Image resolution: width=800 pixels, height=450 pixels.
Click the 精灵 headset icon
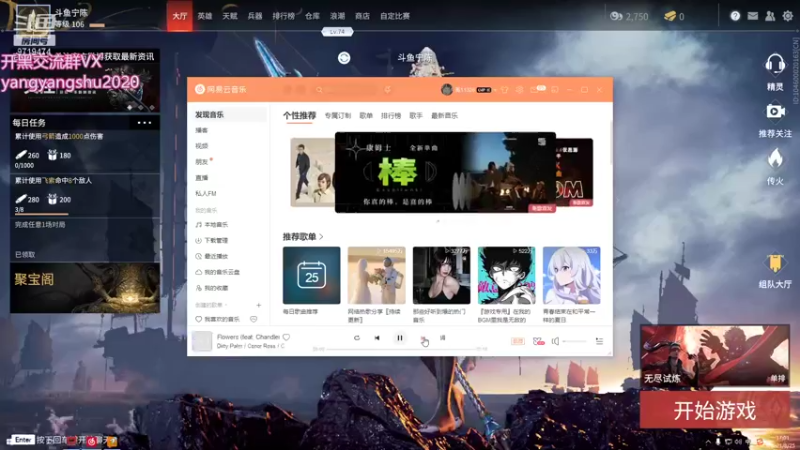[x=775, y=65]
